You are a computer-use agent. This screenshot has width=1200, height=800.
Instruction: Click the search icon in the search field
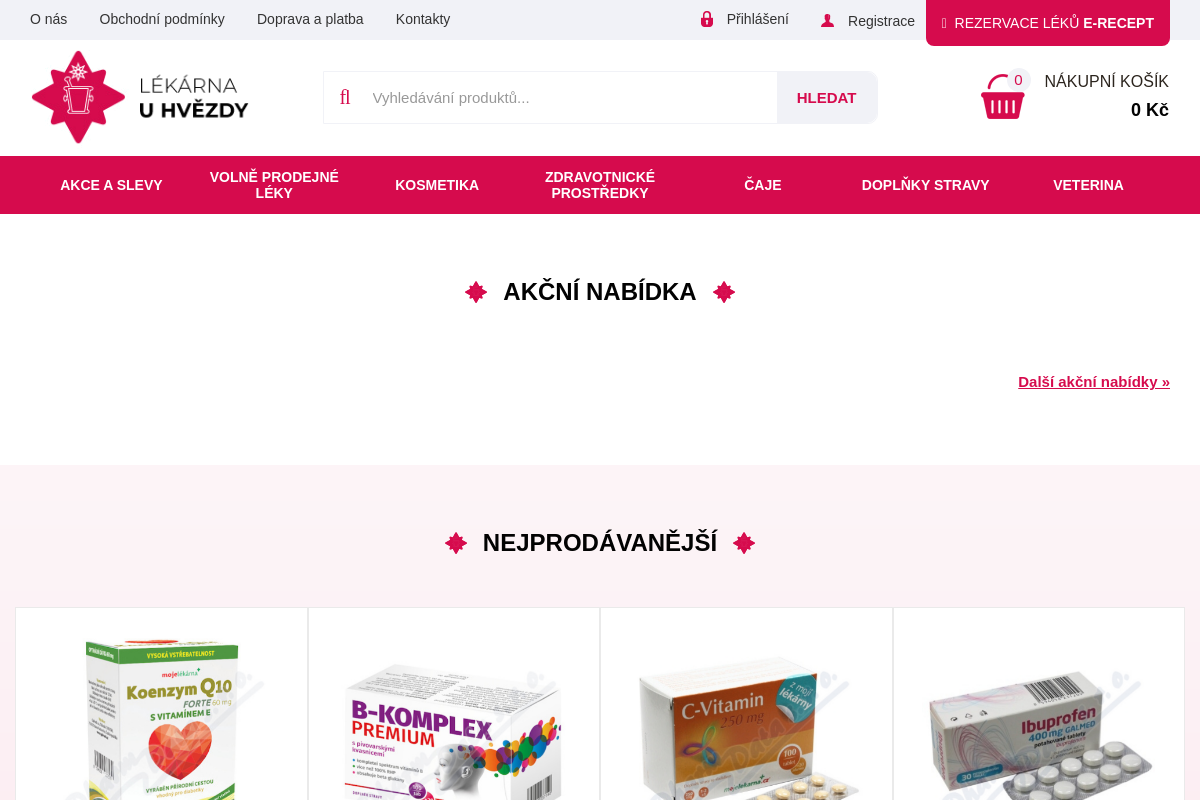345,97
